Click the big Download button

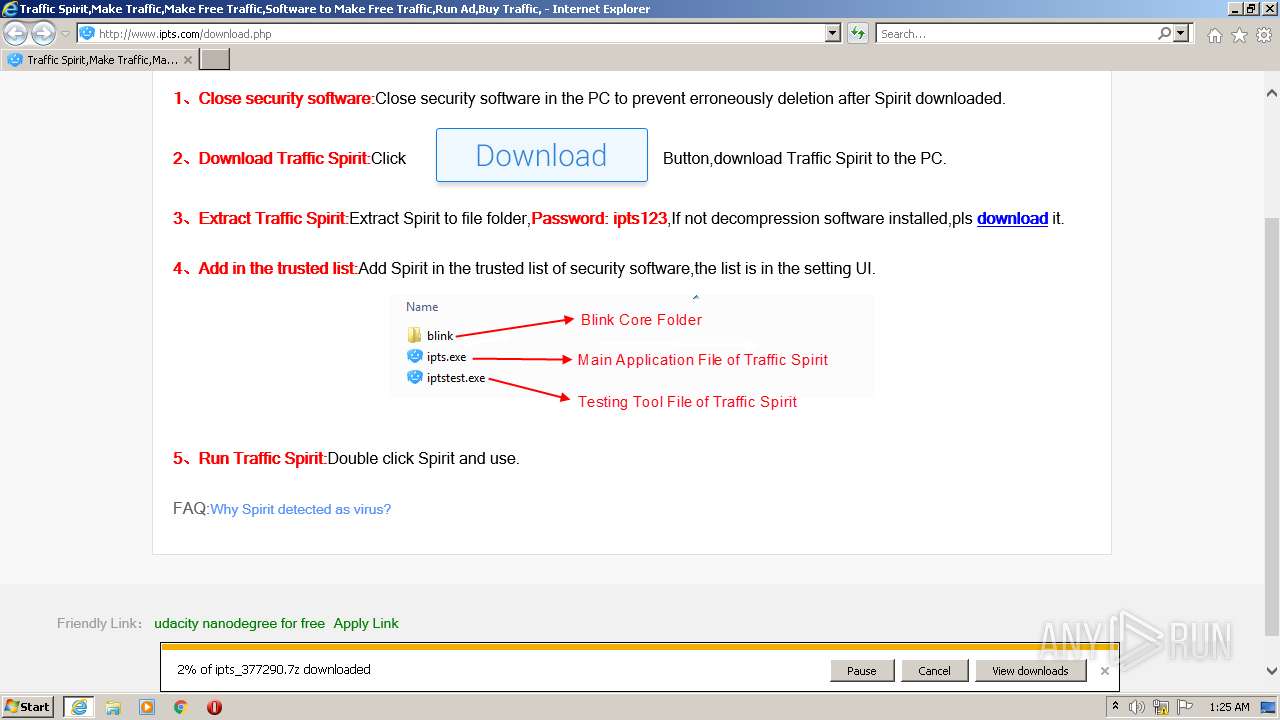pyautogui.click(x=542, y=155)
